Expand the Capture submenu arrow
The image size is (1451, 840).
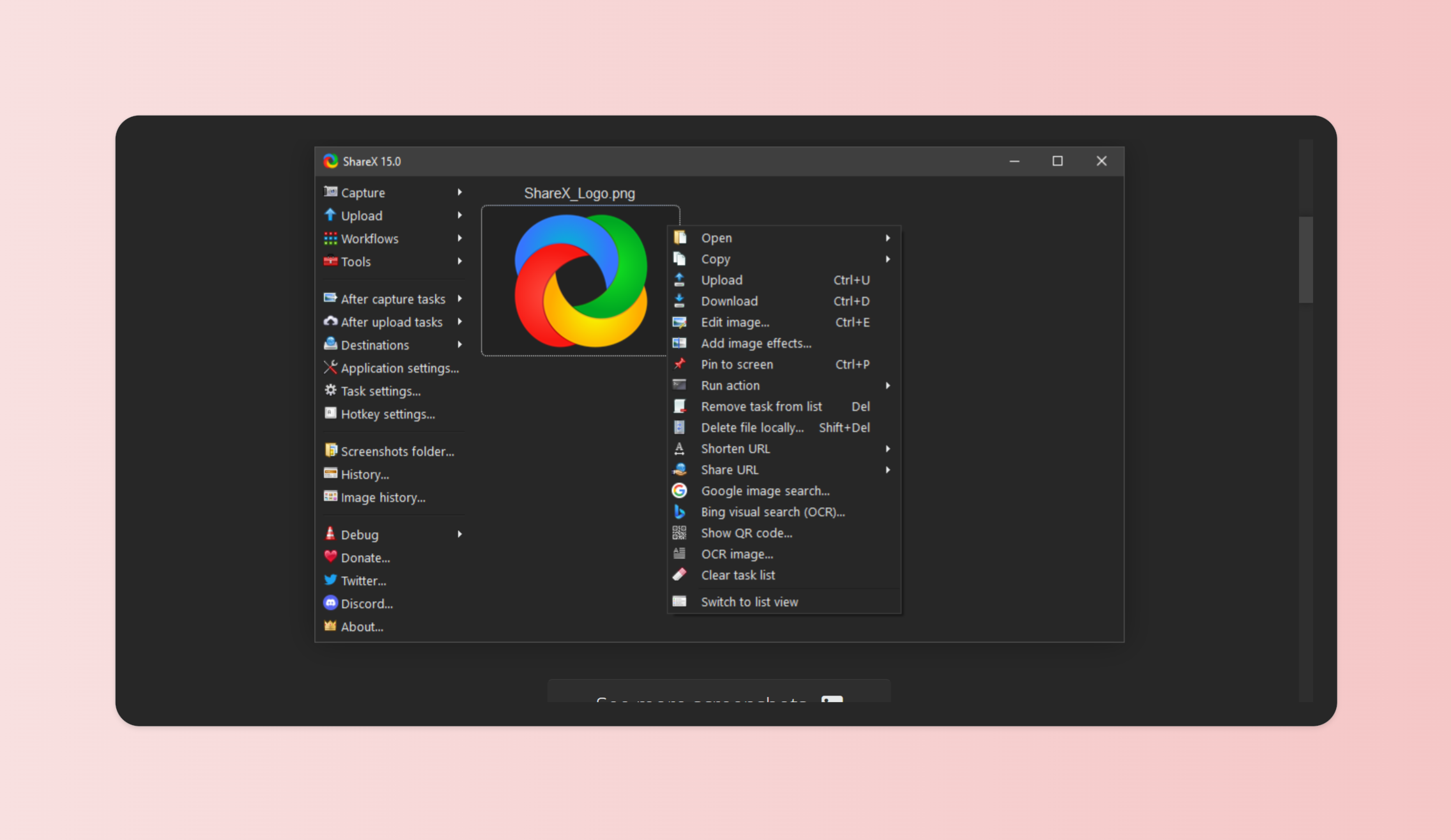(459, 192)
